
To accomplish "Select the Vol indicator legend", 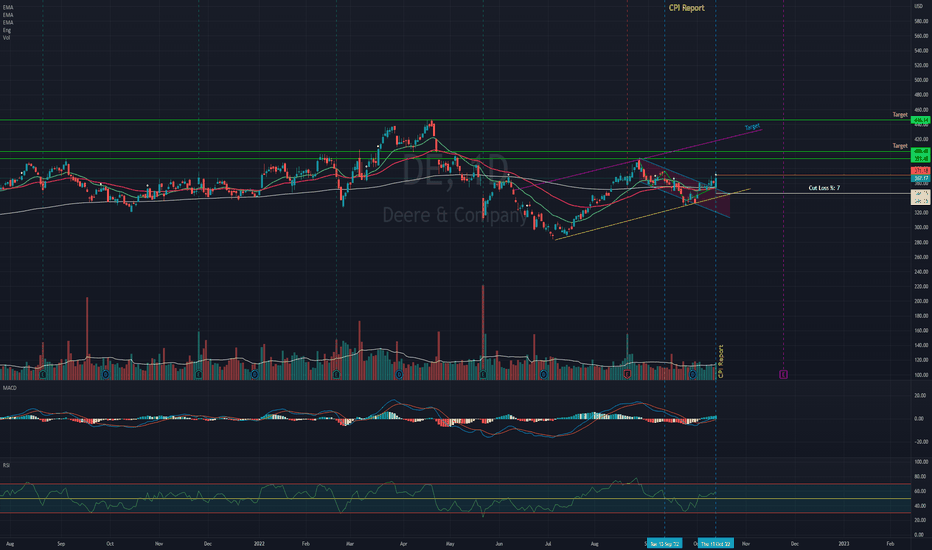I will [x=6, y=37].
